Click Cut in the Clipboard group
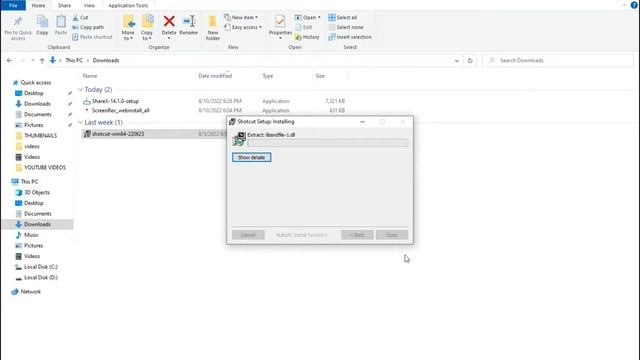Image resolution: width=640 pixels, height=360 pixels. click(x=80, y=18)
